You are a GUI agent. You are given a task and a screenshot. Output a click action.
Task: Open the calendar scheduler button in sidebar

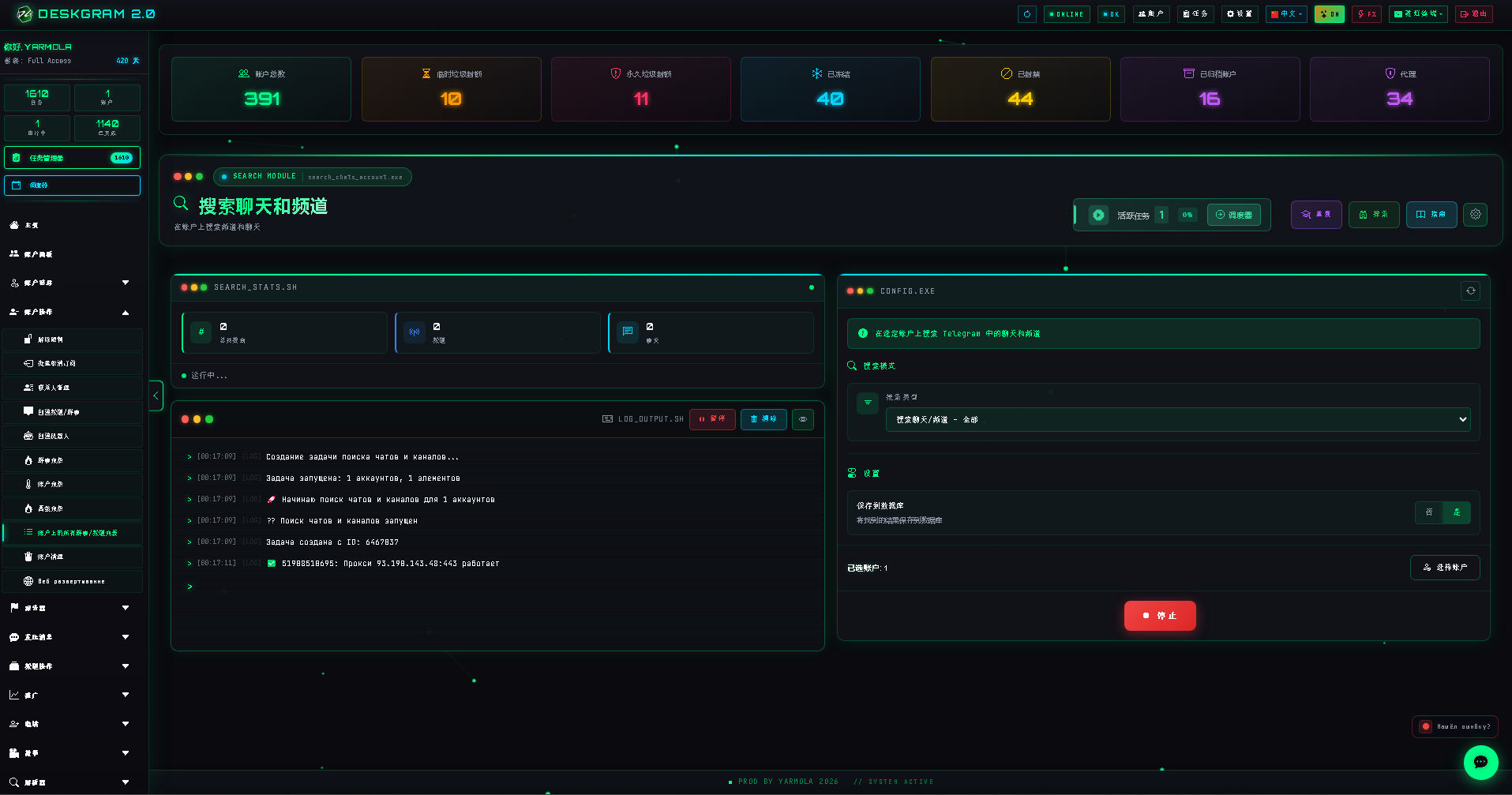coord(72,186)
